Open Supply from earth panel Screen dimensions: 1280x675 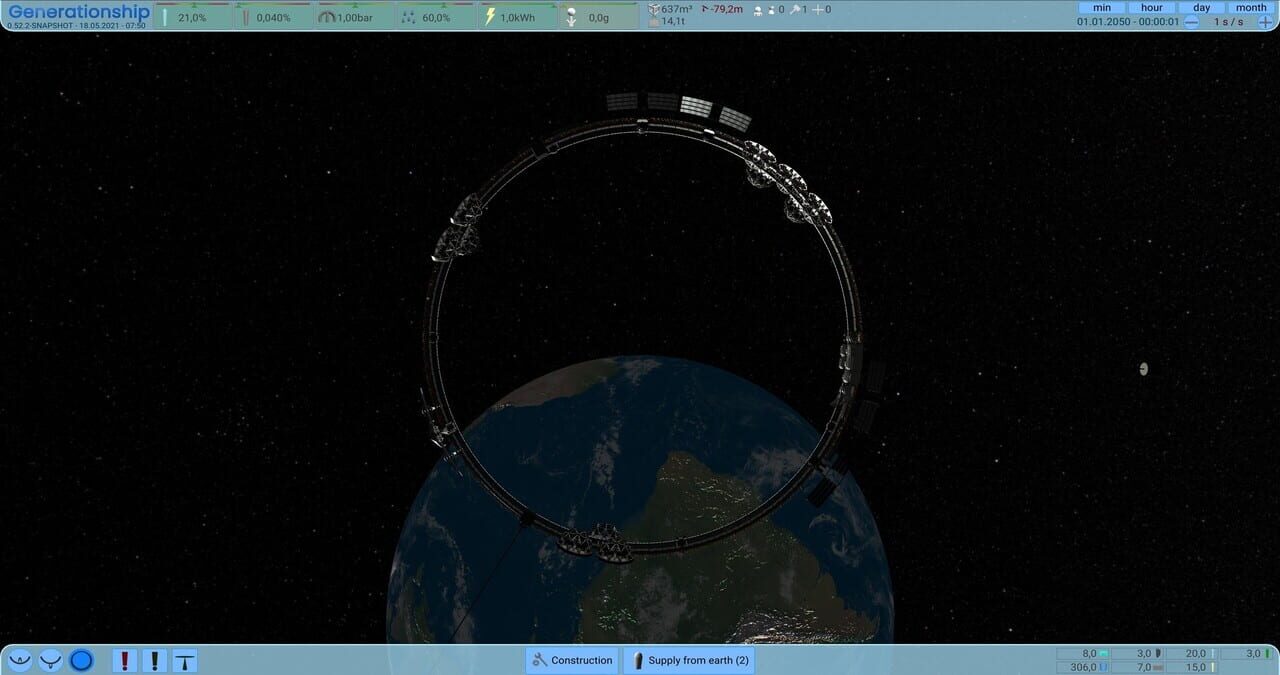pos(688,660)
